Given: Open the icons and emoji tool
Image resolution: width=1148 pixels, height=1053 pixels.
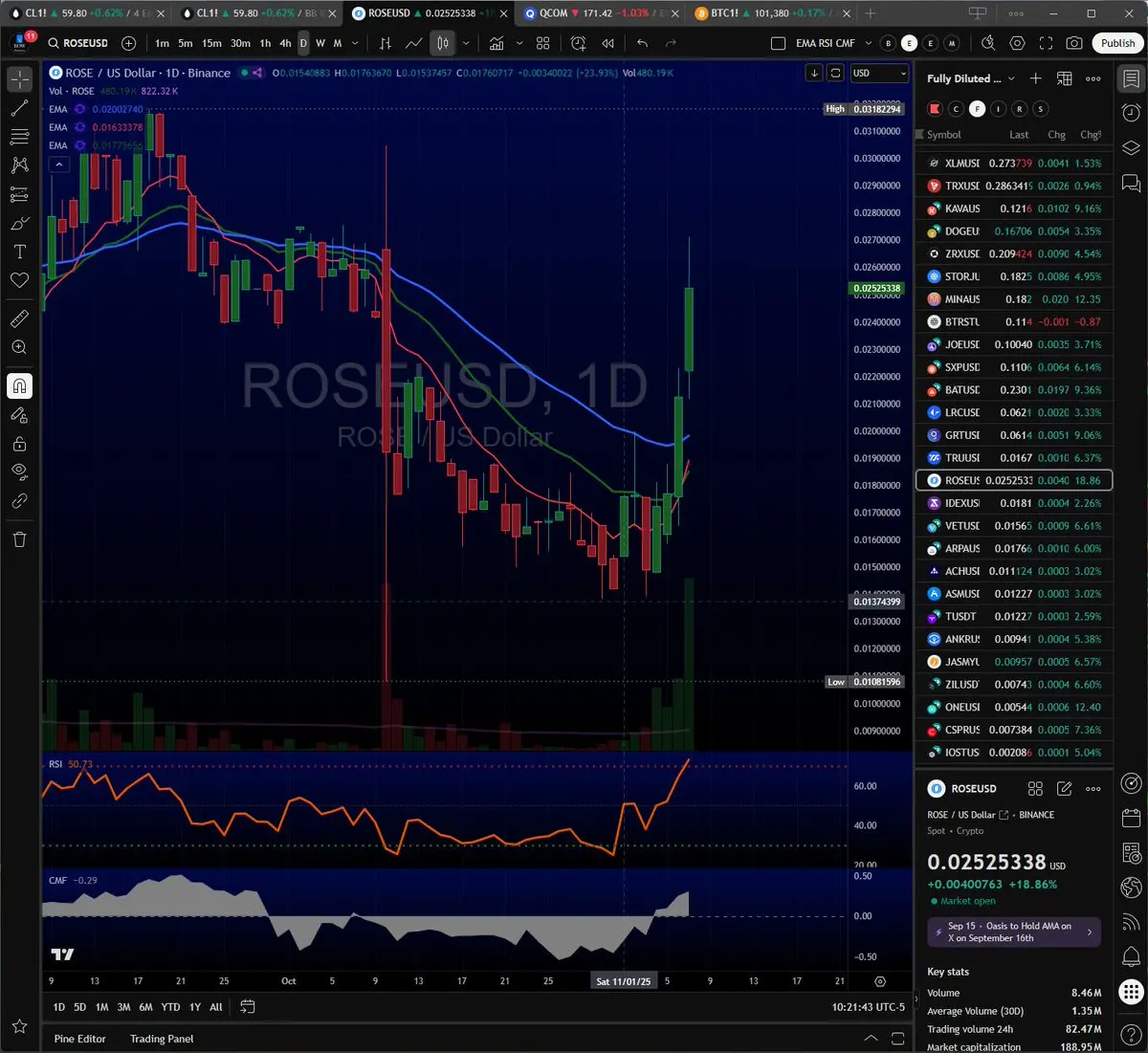Looking at the screenshot, I should pos(19,280).
